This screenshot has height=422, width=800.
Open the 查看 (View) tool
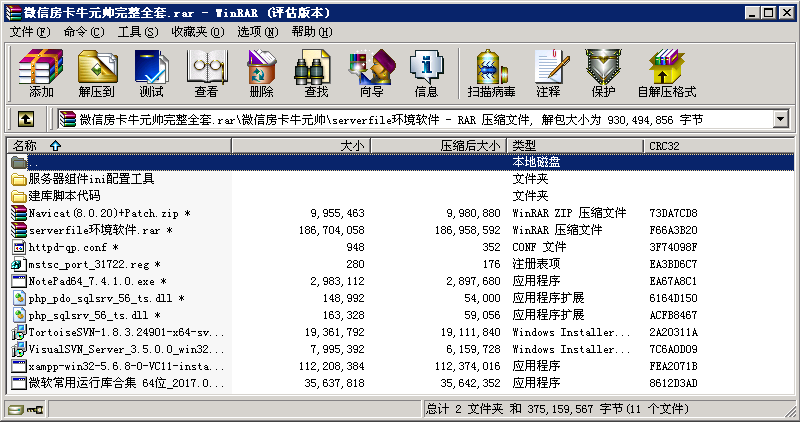click(x=206, y=74)
